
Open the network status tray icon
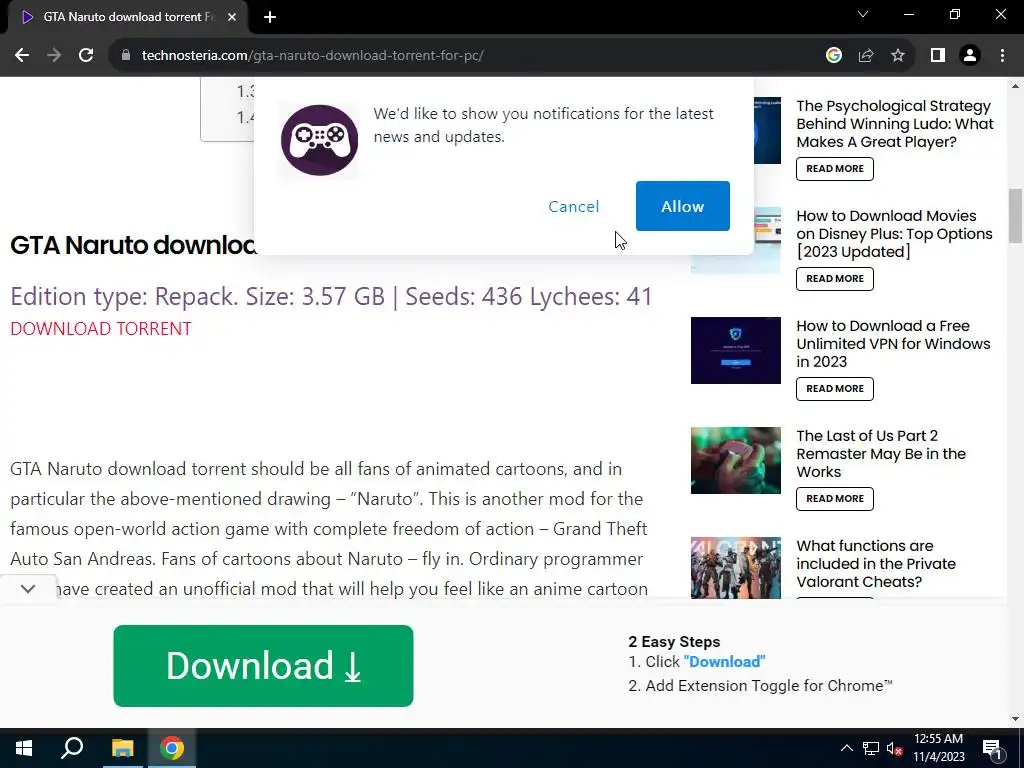tap(871, 748)
